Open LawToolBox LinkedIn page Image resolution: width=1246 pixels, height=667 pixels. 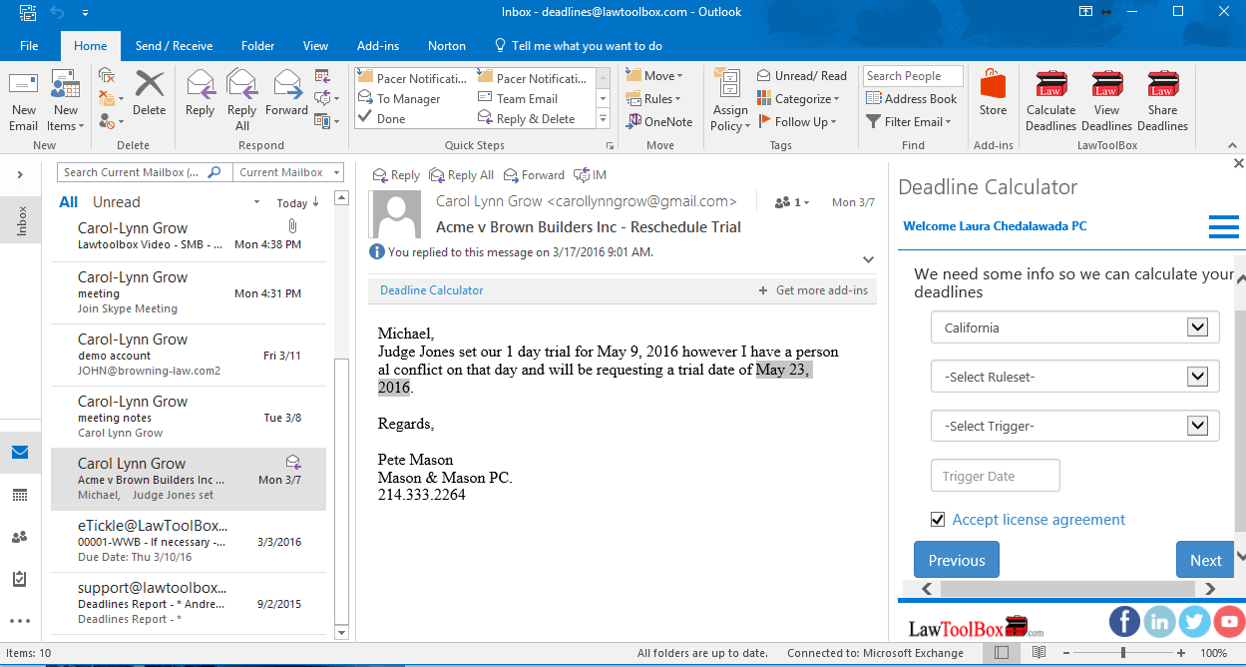1160,622
